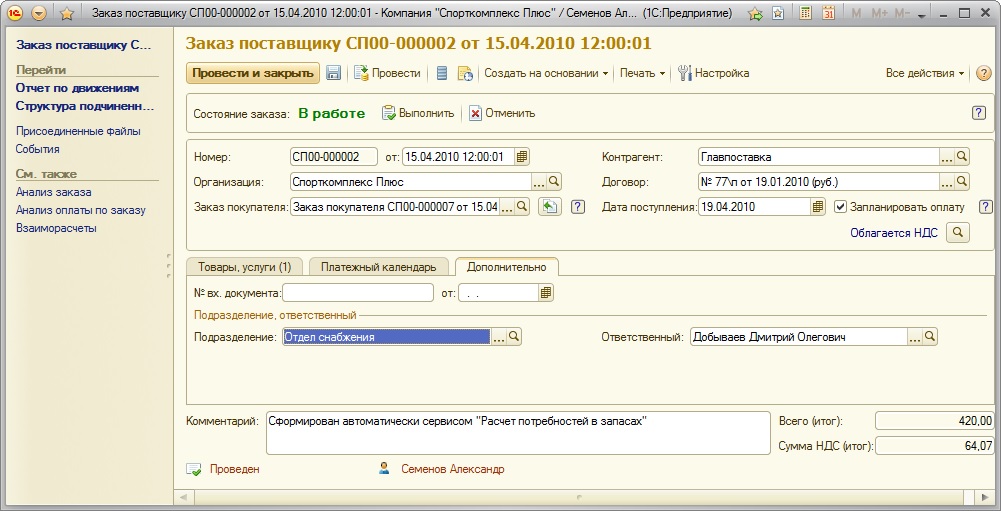
Task: Click the green arrow fill icon by Заказ покупателя
Action: (550, 207)
